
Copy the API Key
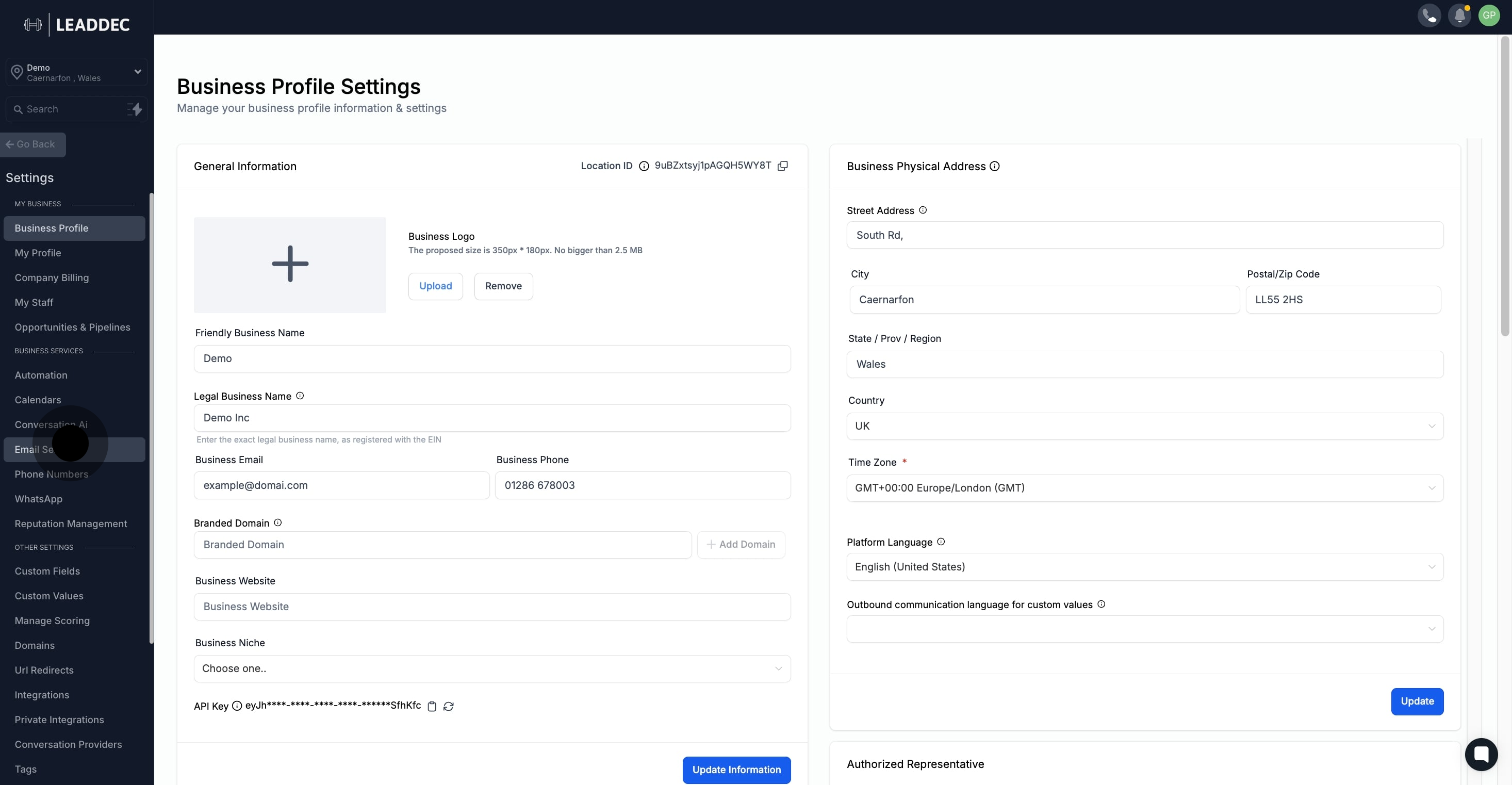[432, 706]
